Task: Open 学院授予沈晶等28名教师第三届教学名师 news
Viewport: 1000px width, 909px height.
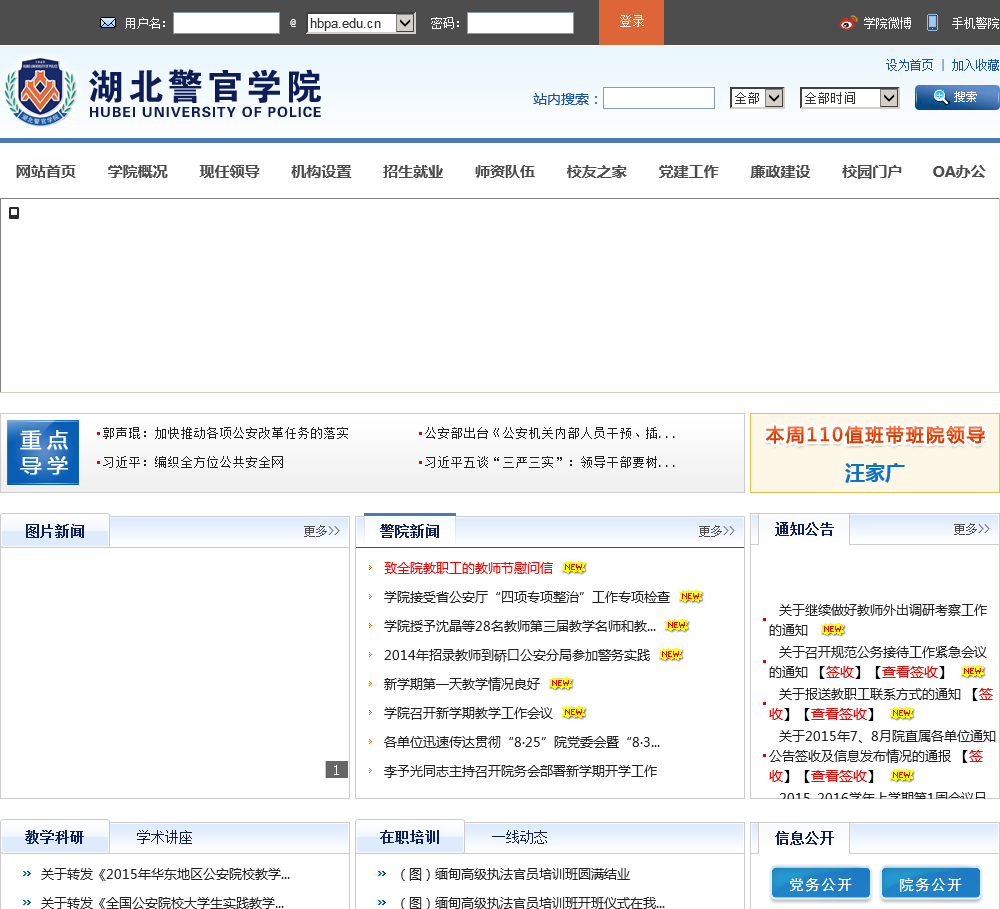Action: click(x=520, y=626)
